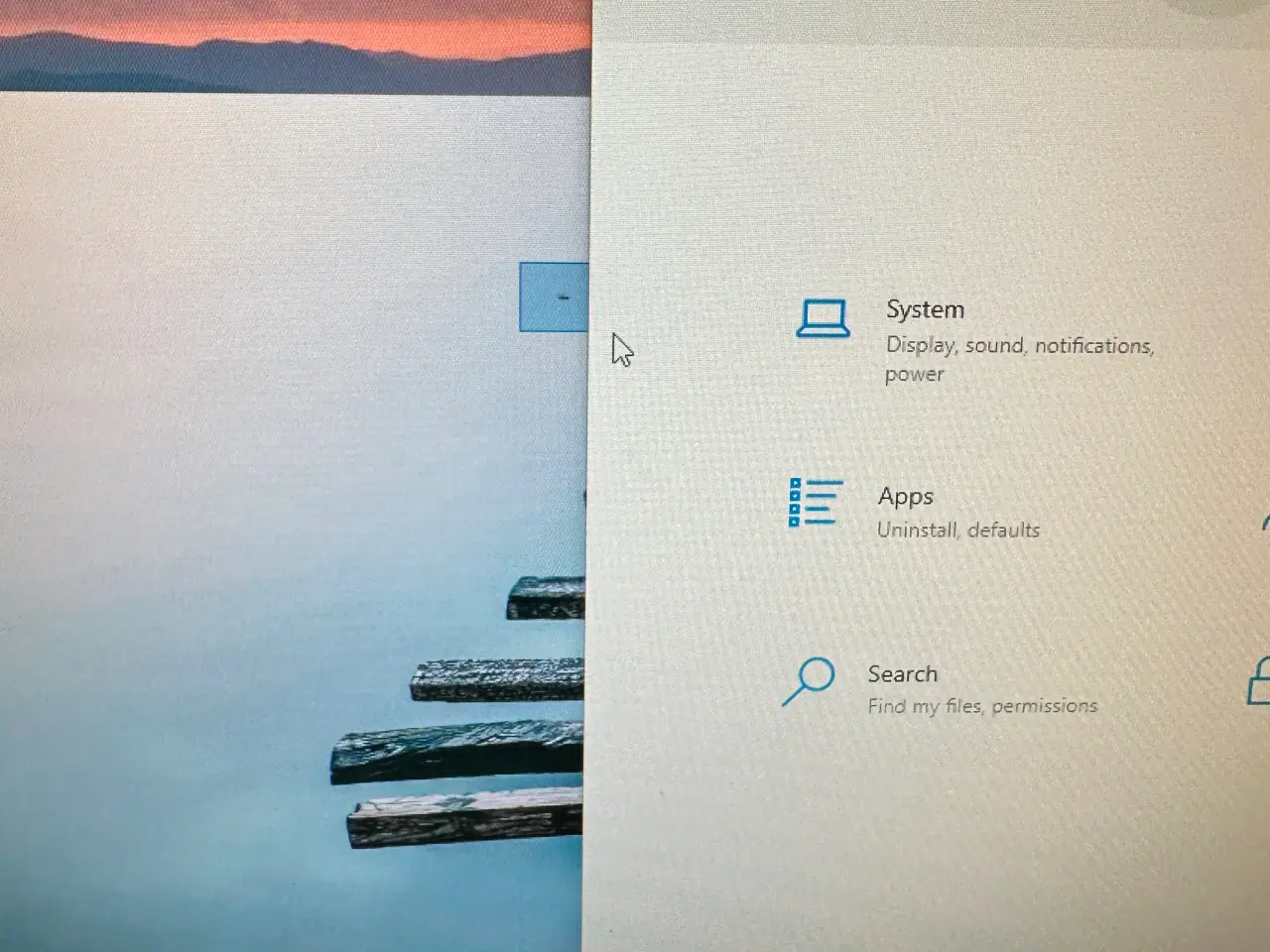The height and width of the screenshot is (952, 1270).
Task: Click the System laptop icon
Action: pyautogui.click(x=823, y=319)
